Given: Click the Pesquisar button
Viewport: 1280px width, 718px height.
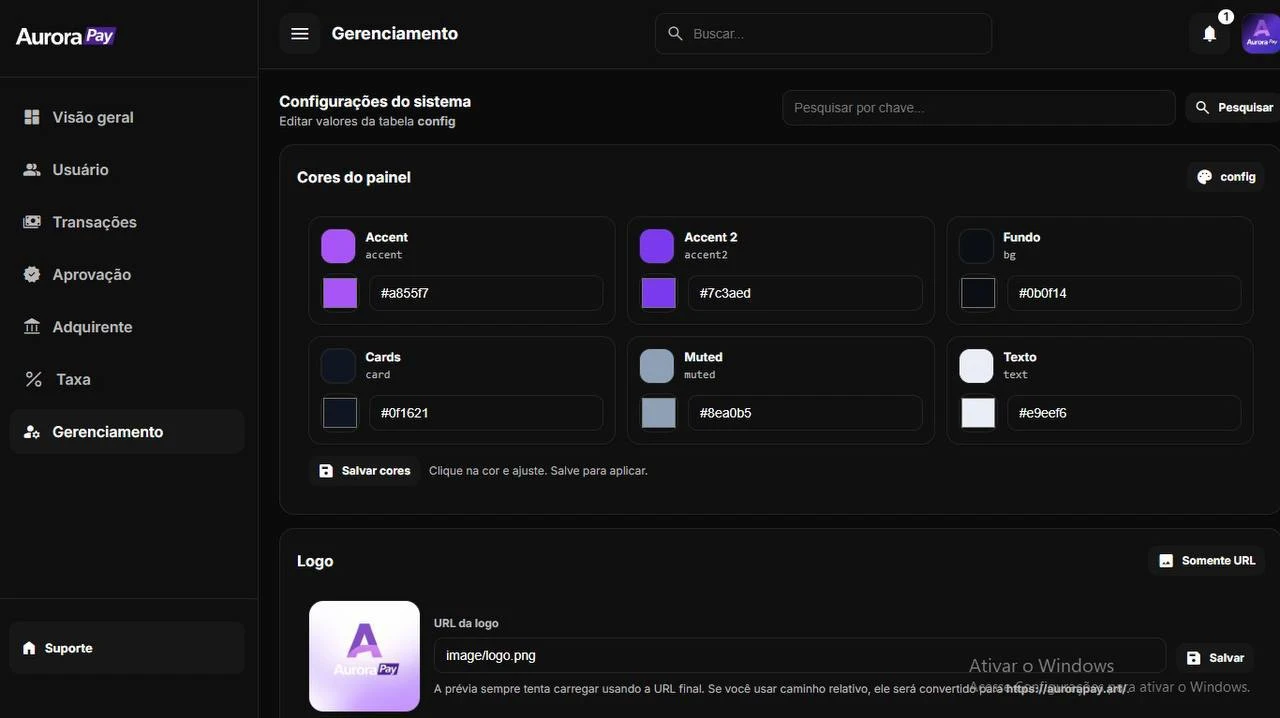Looking at the screenshot, I should click(x=1234, y=108).
